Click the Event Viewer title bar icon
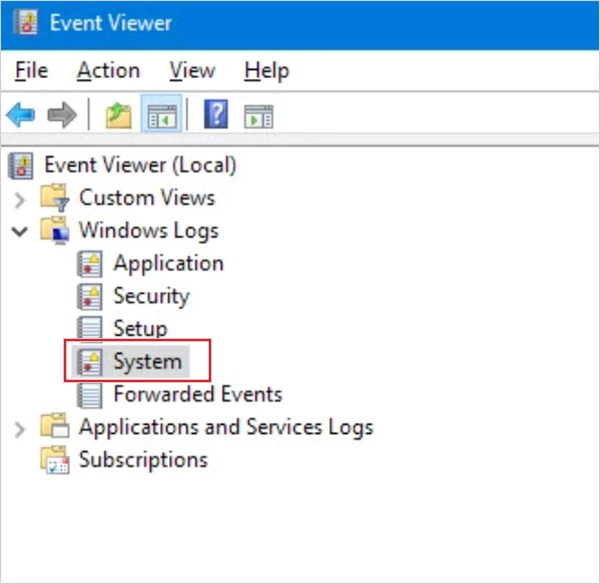The image size is (600, 584). tap(26, 22)
